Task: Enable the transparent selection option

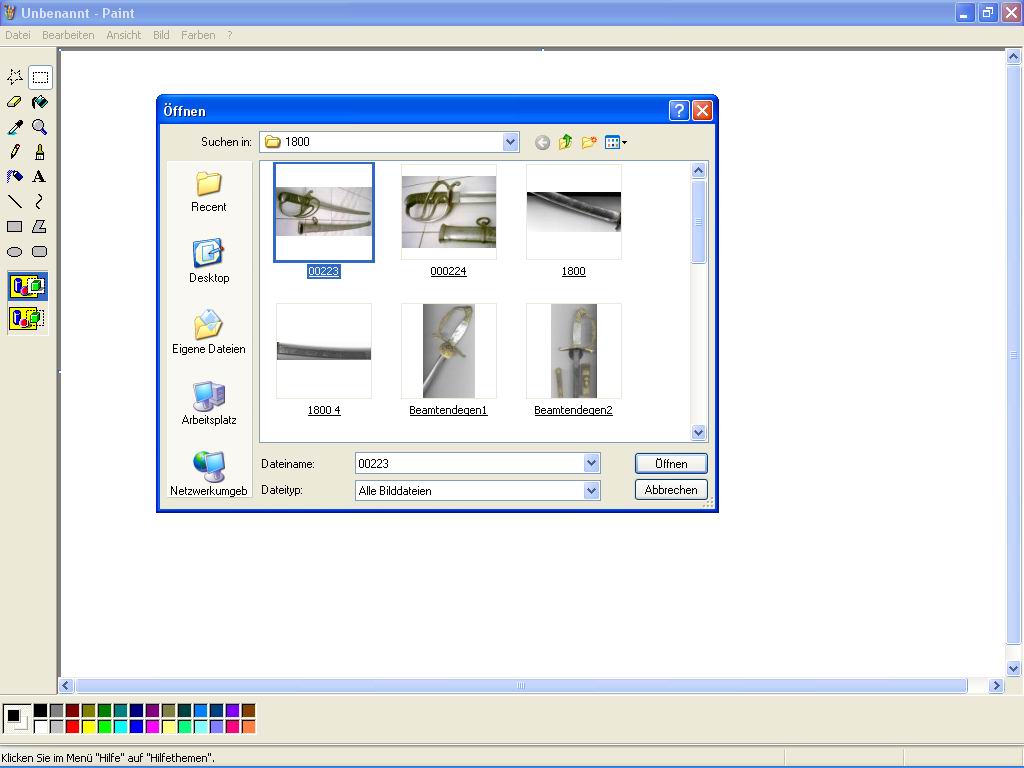Action: (27, 319)
